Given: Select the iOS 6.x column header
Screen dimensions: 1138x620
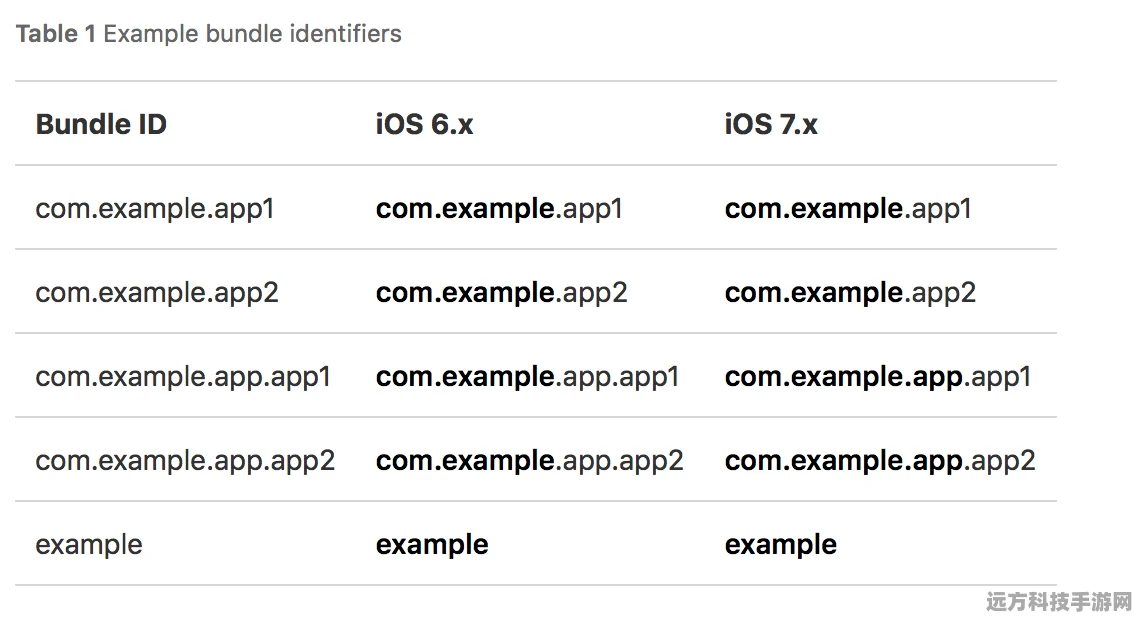Looking at the screenshot, I should (424, 124).
